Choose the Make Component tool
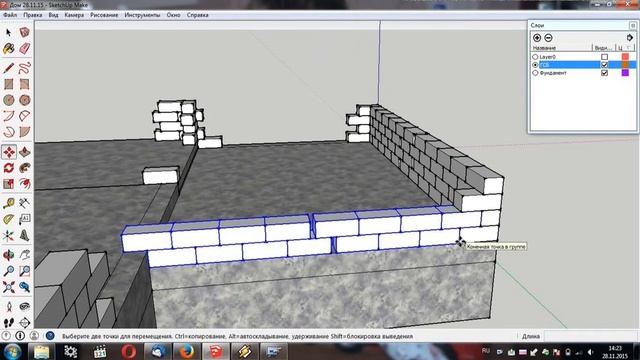Viewport: 640px width, 360px height. [24, 32]
